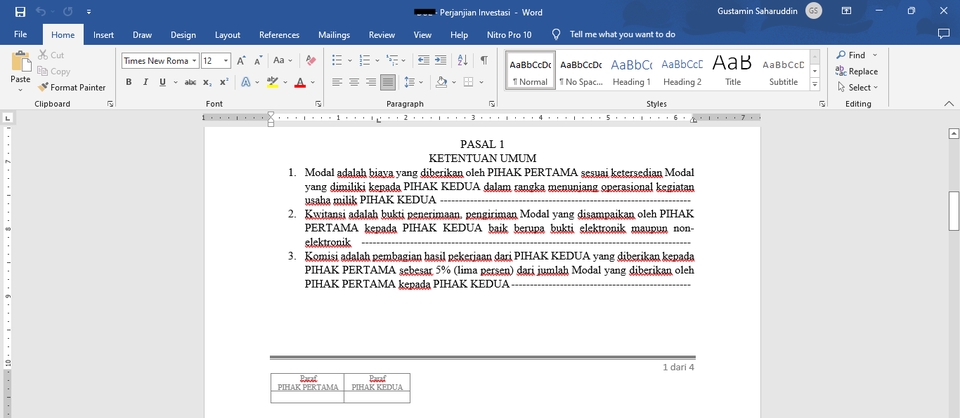
Task: Clear all formatting with the eraser icon
Action: point(310,61)
